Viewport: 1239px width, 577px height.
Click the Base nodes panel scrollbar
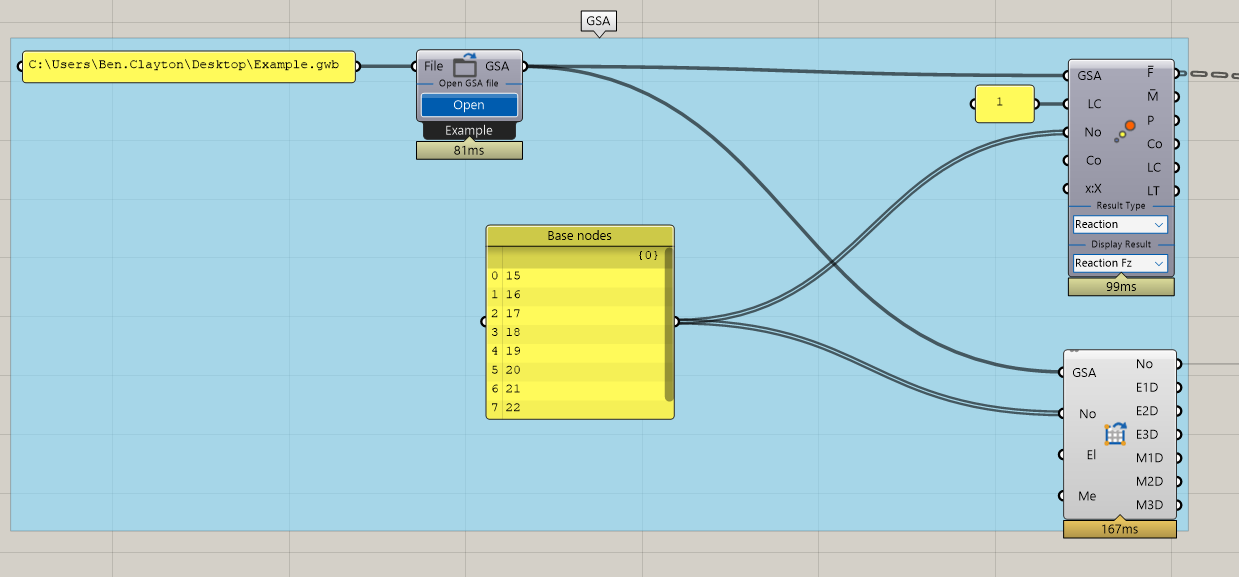click(669, 324)
